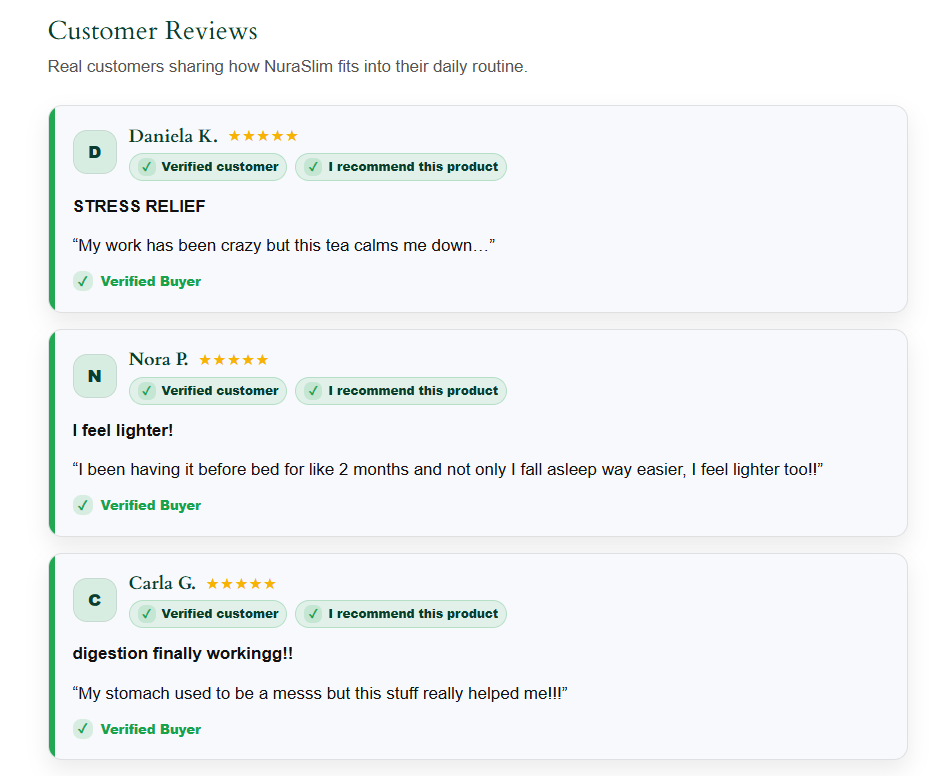The height and width of the screenshot is (776, 929).
Task: Click Nora's I recommend this product badge
Action: pyautogui.click(x=401, y=391)
